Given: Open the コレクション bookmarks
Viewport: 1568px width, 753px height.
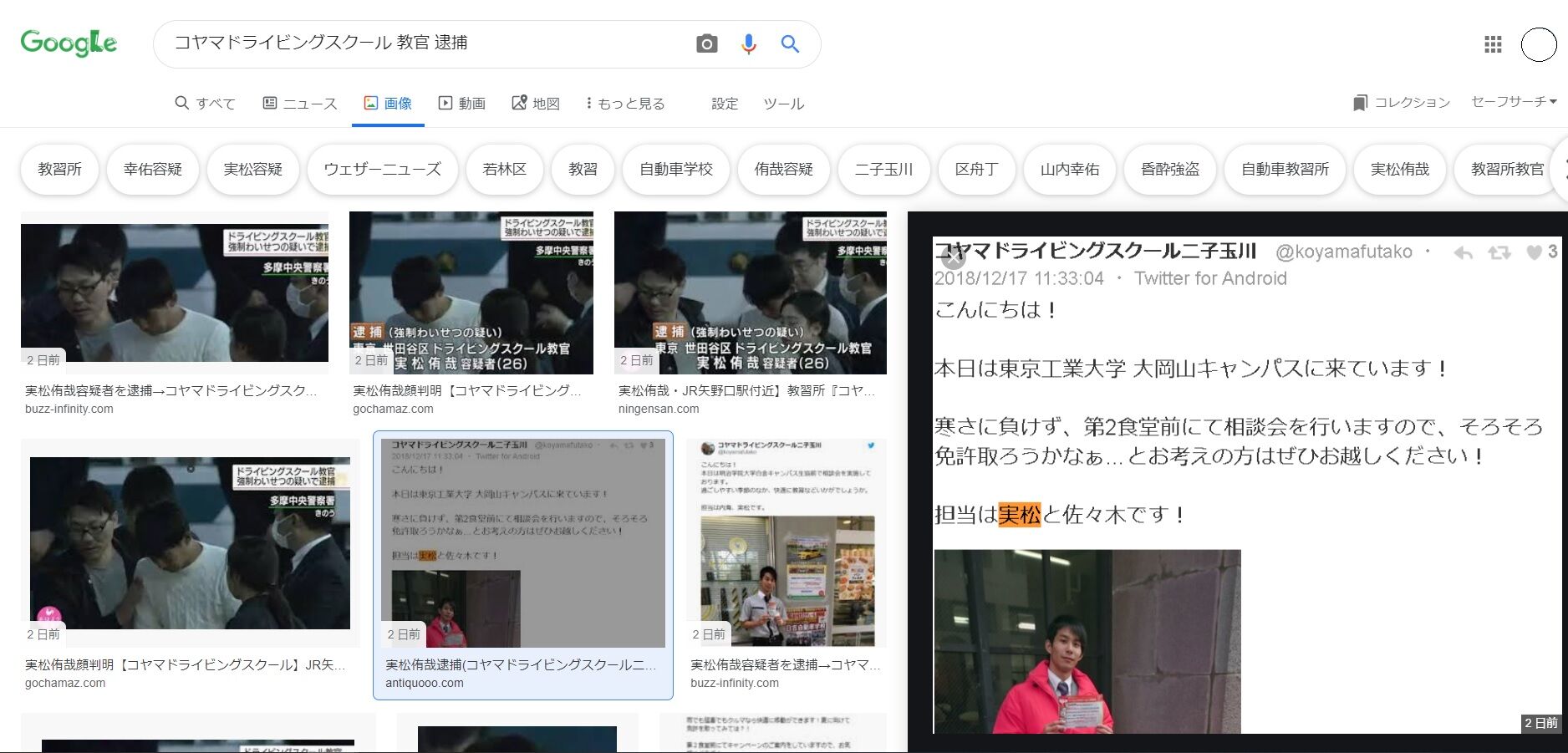Looking at the screenshot, I should (x=1402, y=102).
